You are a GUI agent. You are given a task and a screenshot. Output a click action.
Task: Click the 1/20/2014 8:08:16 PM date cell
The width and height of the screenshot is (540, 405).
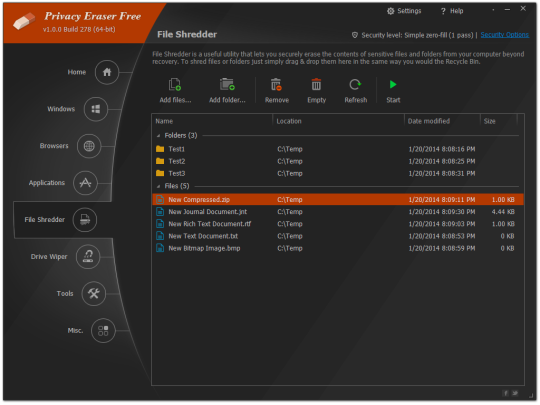(x=442, y=149)
